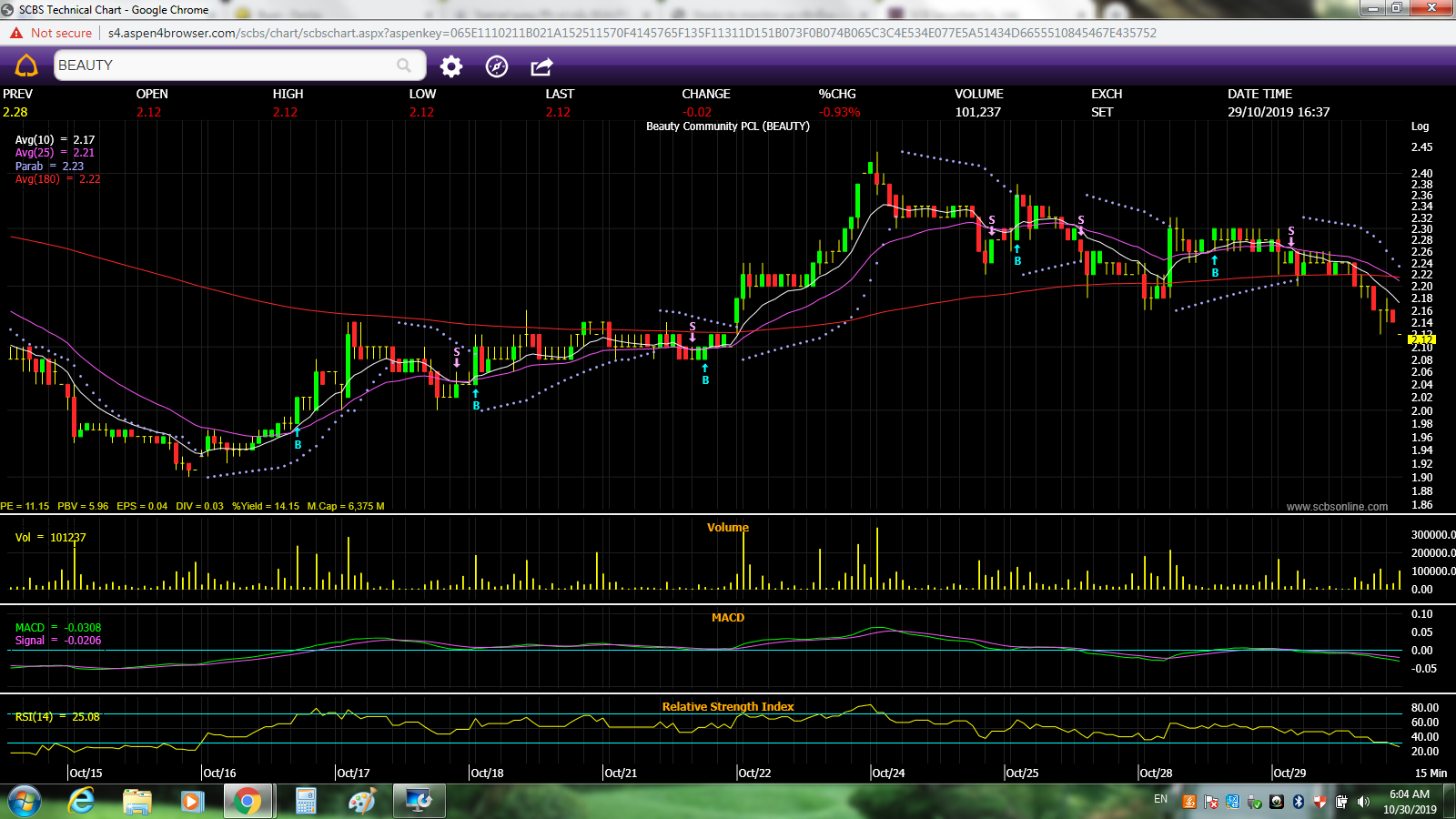Toggle the Log scale label
This screenshot has height=819, width=1456.
[1420, 126]
